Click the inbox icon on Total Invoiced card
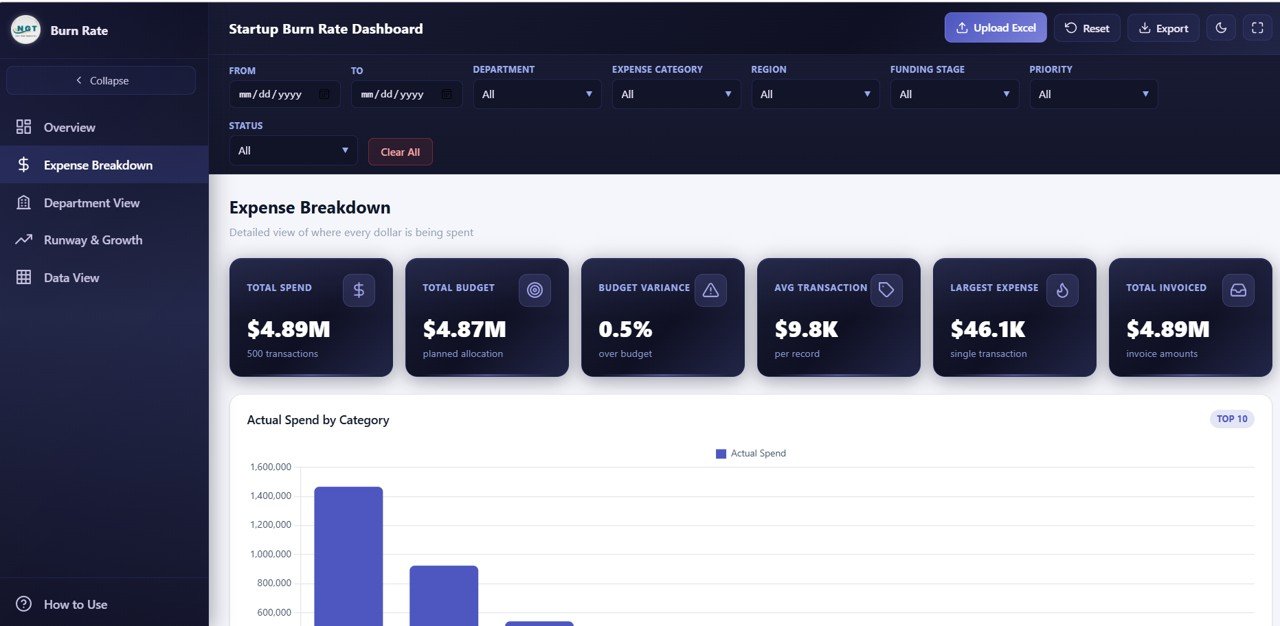Viewport: 1280px width, 626px height. coord(1238,289)
